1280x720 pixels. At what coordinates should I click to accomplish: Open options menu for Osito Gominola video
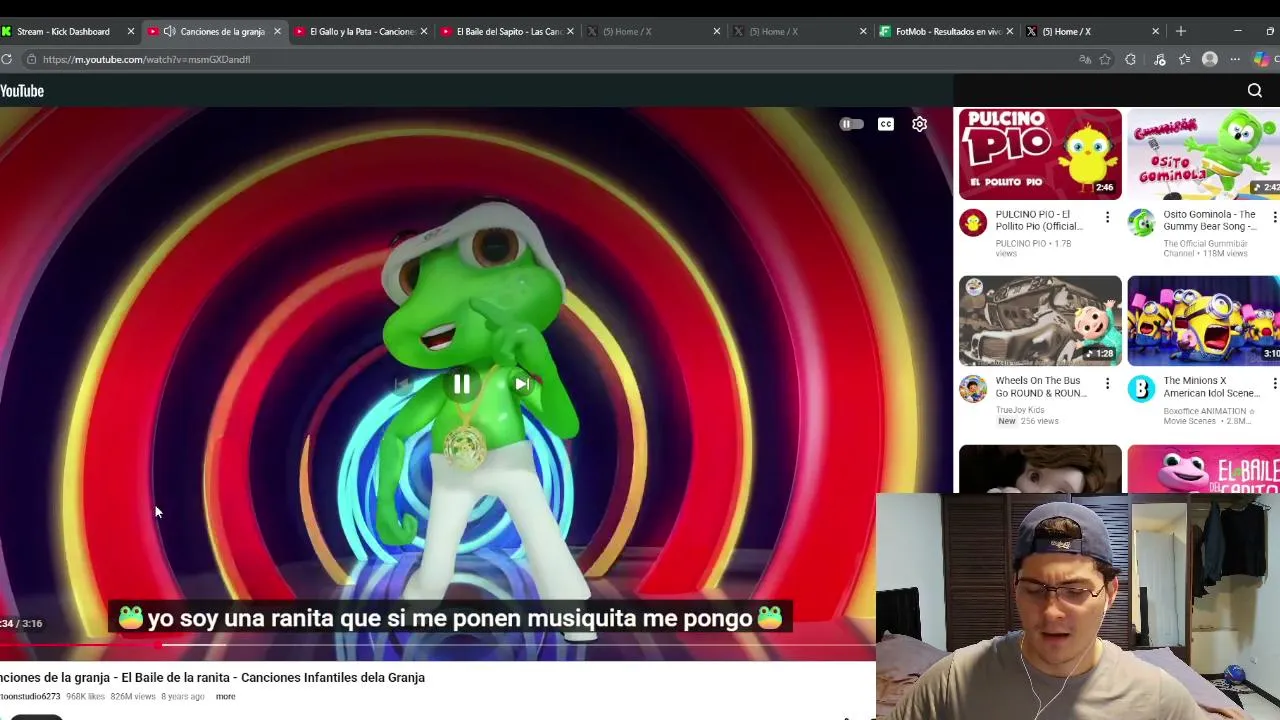click(x=1274, y=217)
